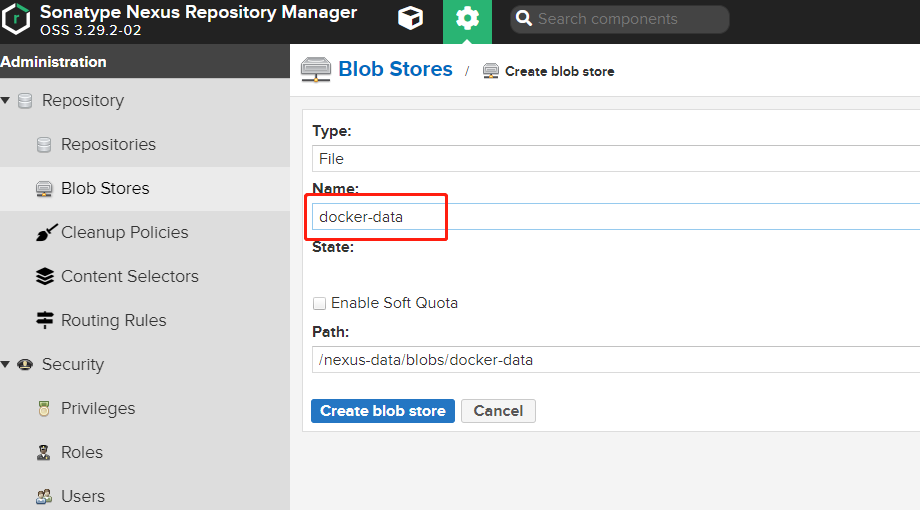The width and height of the screenshot is (920, 510).
Task: Click the Users group icon
Action: pyautogui.click(x=44, y=497)
